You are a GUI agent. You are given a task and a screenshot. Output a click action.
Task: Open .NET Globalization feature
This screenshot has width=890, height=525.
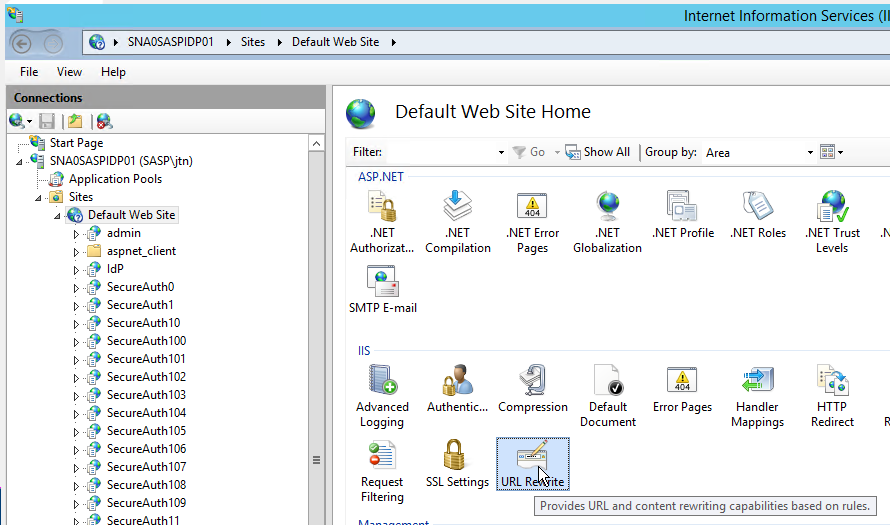(607, 222)
